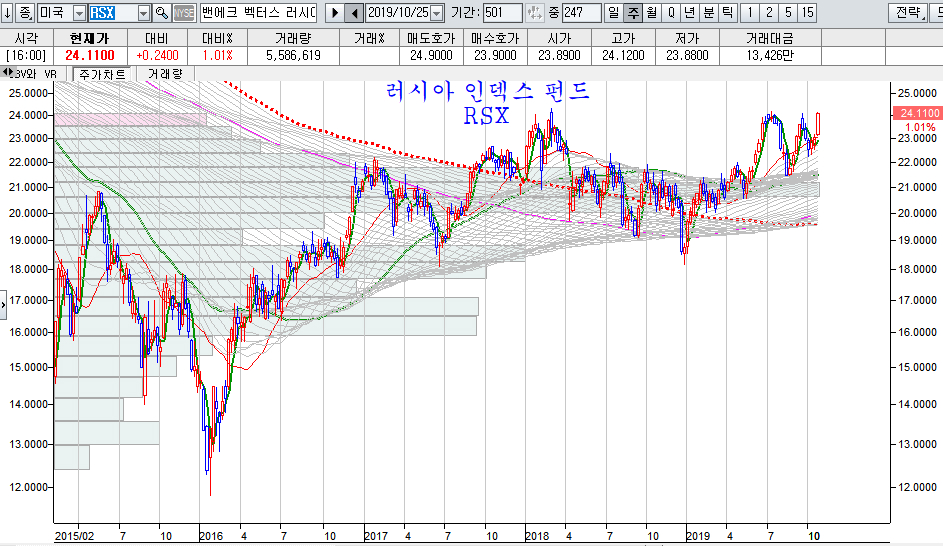
Task: Click the 기간 input field showing 501
Action: pyautogui.click(x=502, y=13)
